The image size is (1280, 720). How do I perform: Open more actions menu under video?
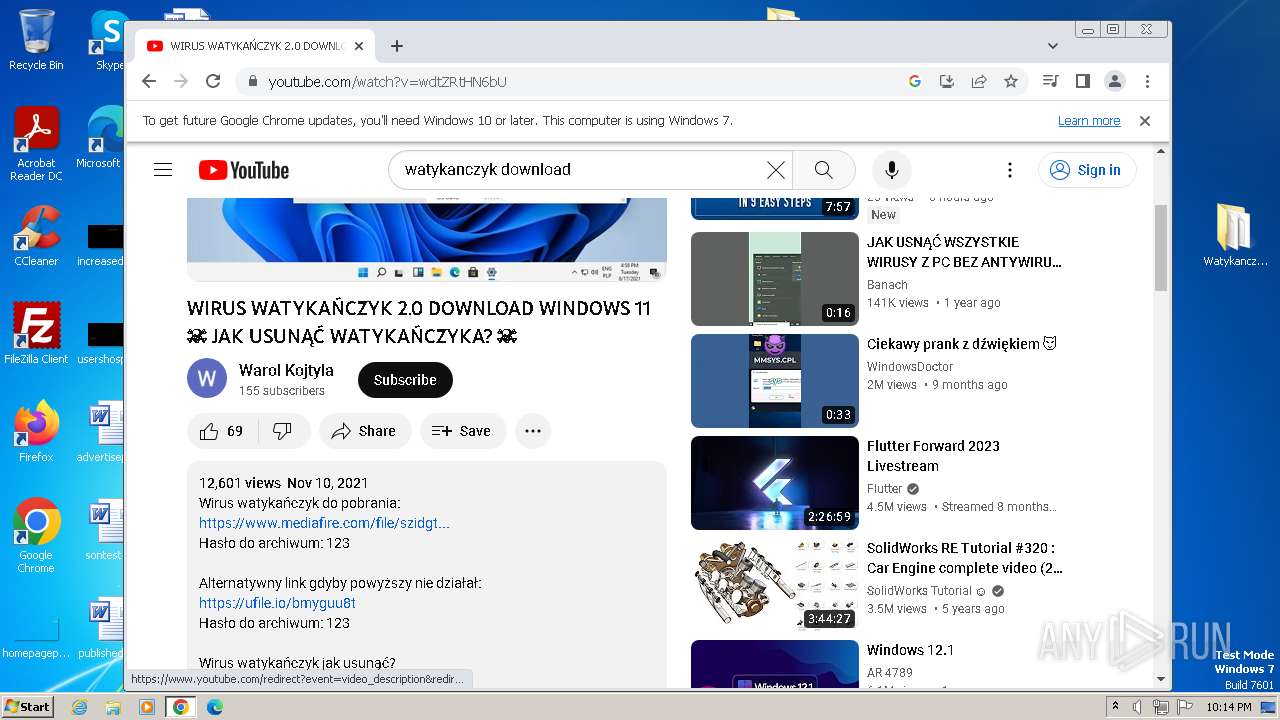click(533, 431)
